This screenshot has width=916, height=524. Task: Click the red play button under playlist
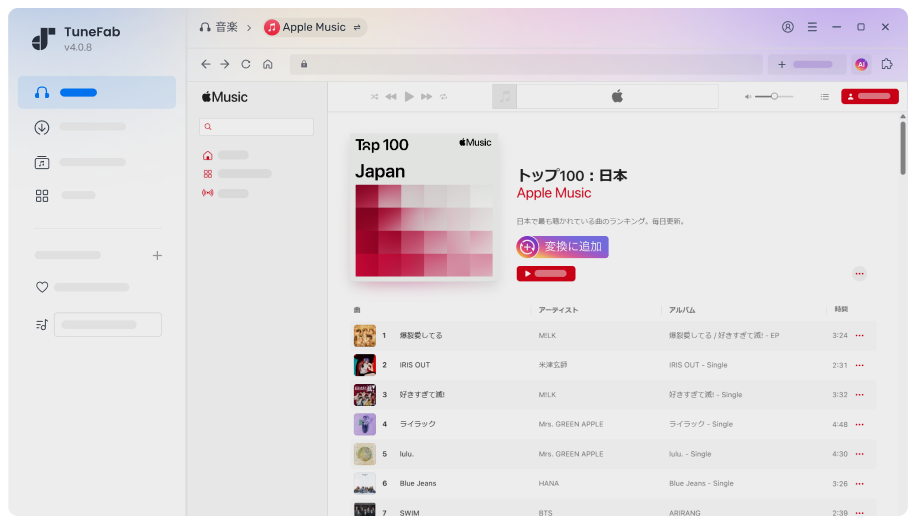545,274
